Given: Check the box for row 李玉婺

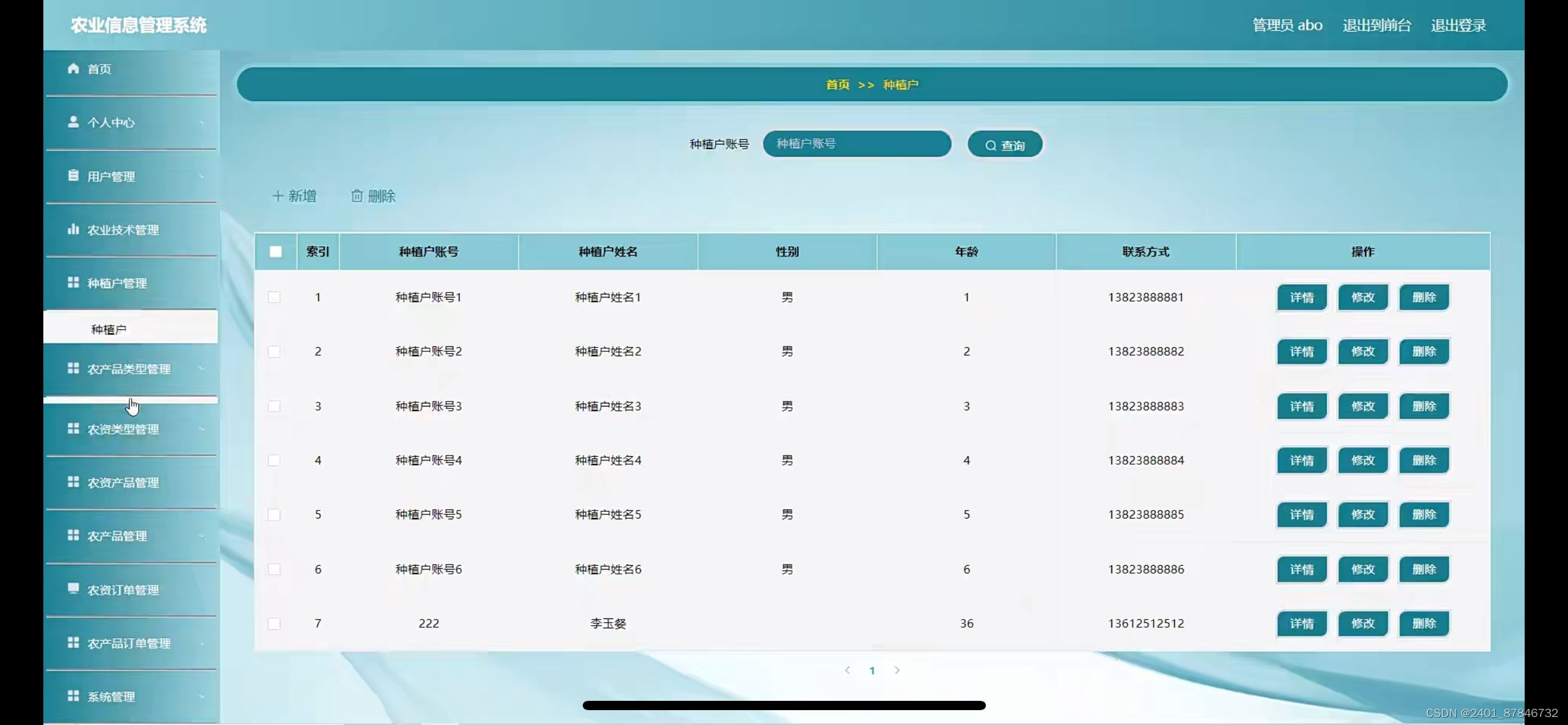Looking at the screenshot, I should click(274, 623).
